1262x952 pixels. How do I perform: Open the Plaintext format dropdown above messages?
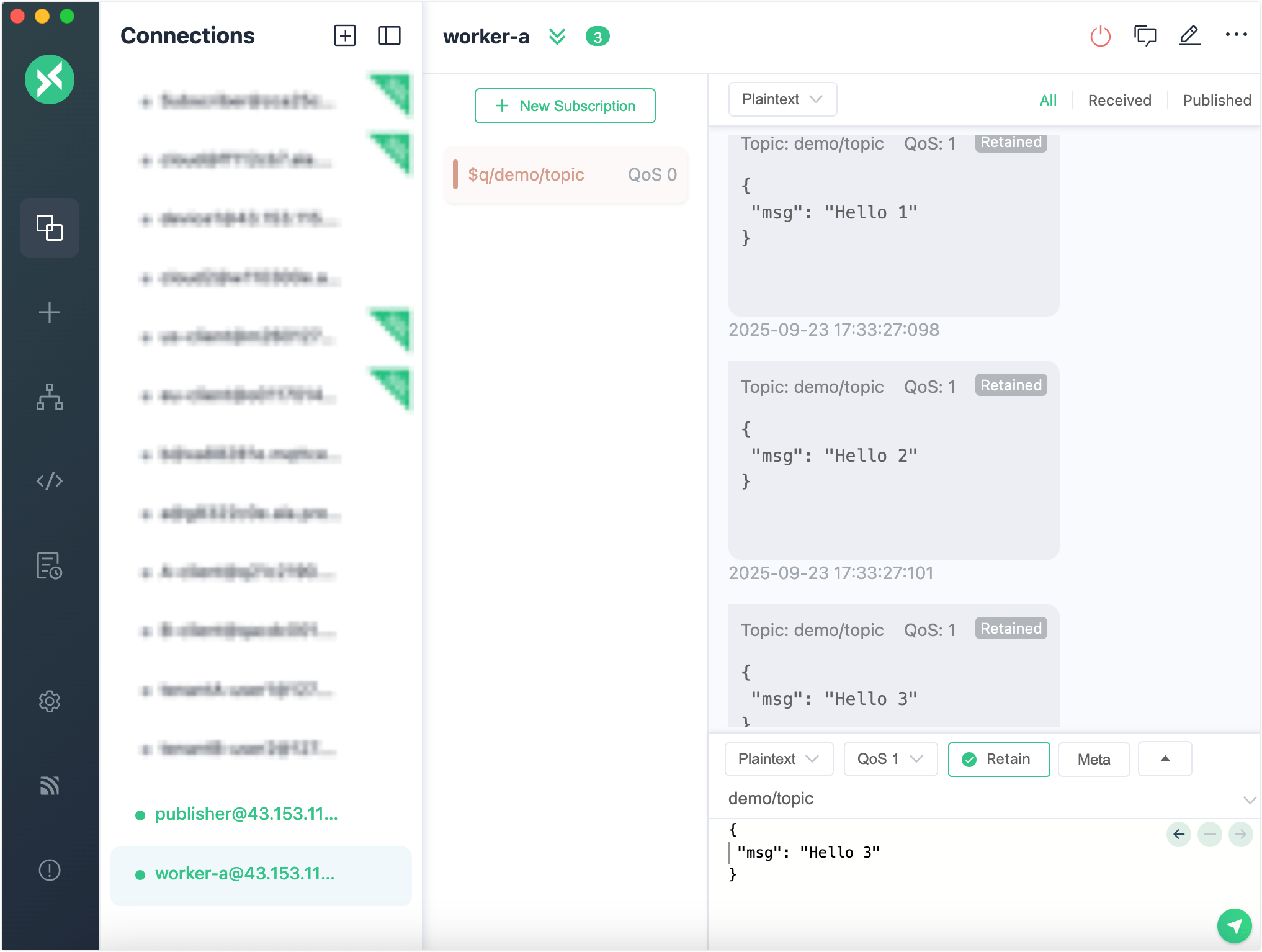(782, 99)
